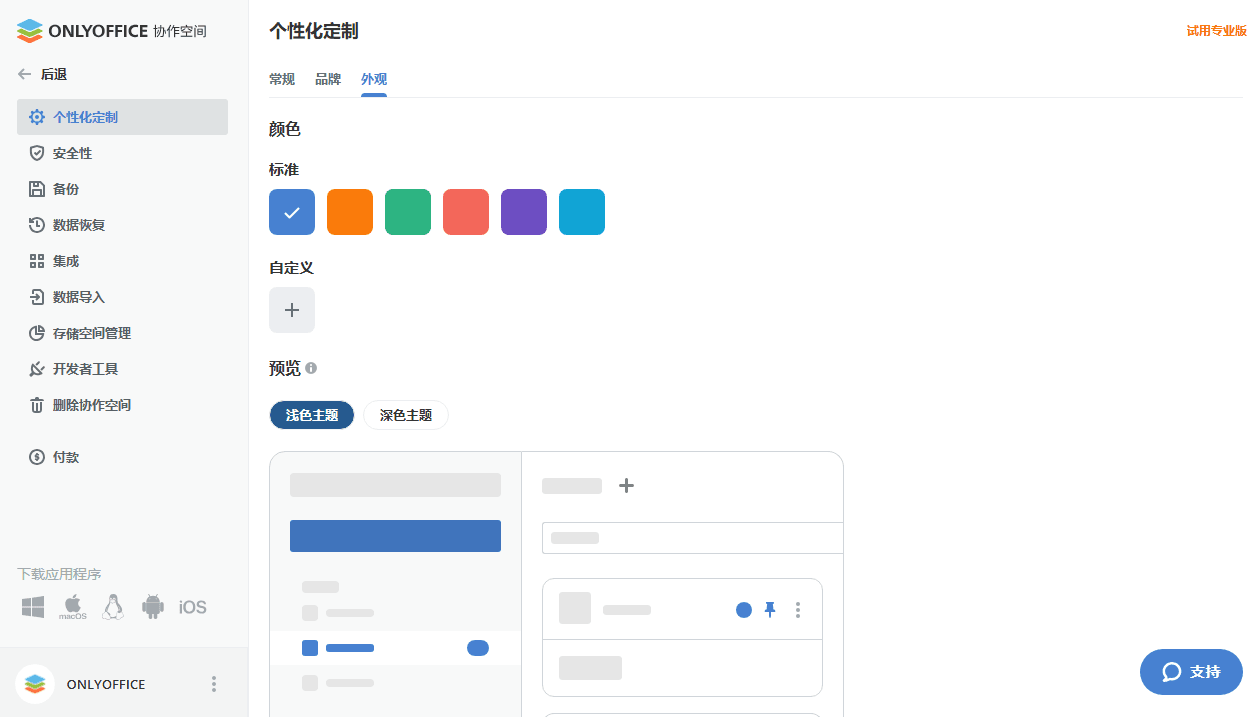Select the 外观 tab
This screenshot has height=717, width=1252.
coord(374,79)
